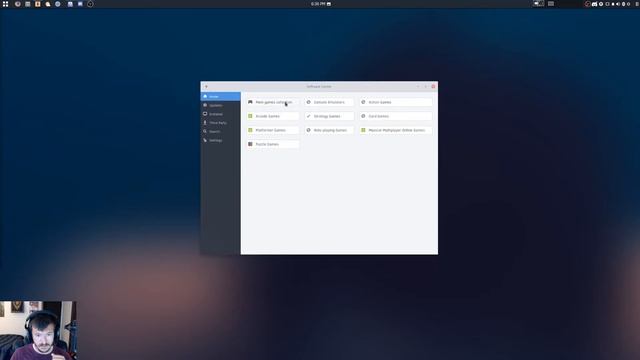Open Settings section in sidebar

220,140
